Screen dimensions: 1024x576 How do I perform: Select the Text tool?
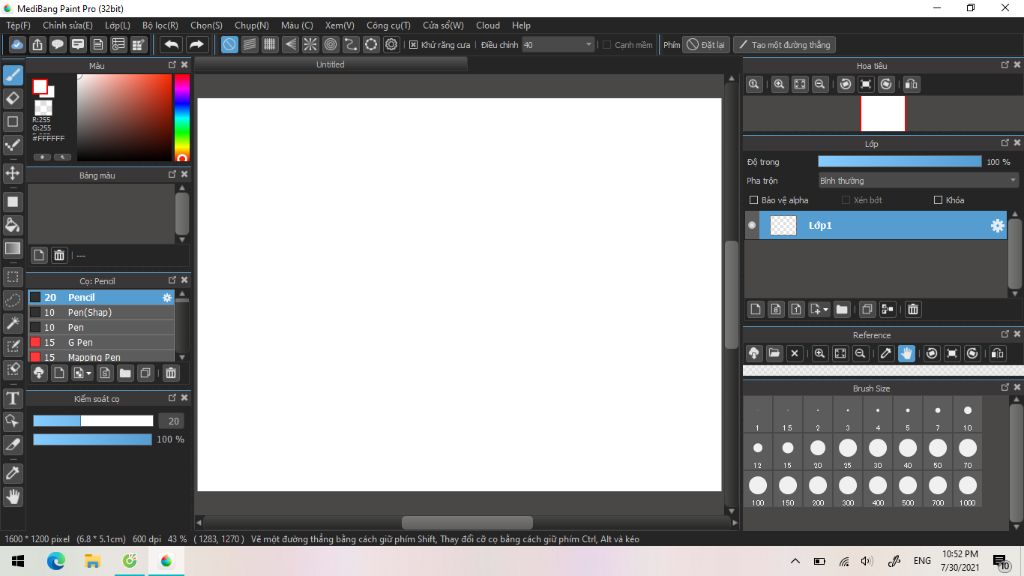point(12,398)
